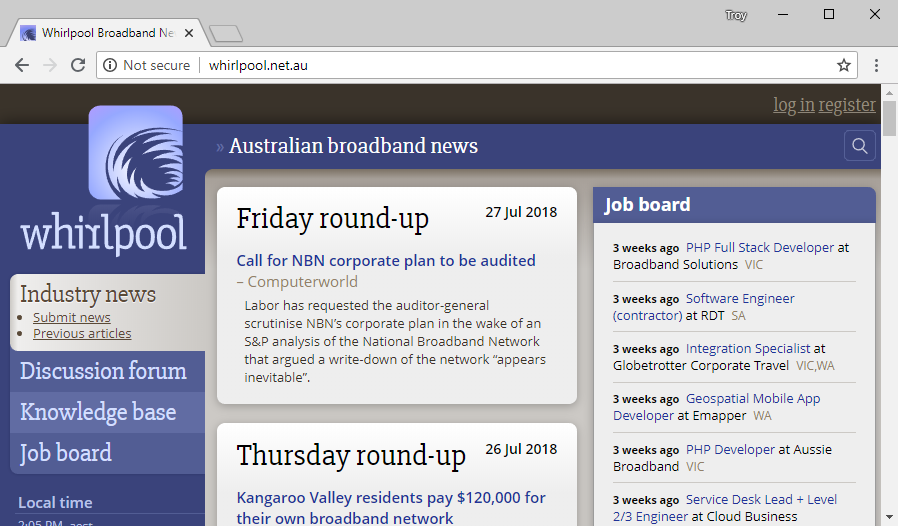Open the Industry news section
Viewport: 898px width, 526px height.
point(88,294)
